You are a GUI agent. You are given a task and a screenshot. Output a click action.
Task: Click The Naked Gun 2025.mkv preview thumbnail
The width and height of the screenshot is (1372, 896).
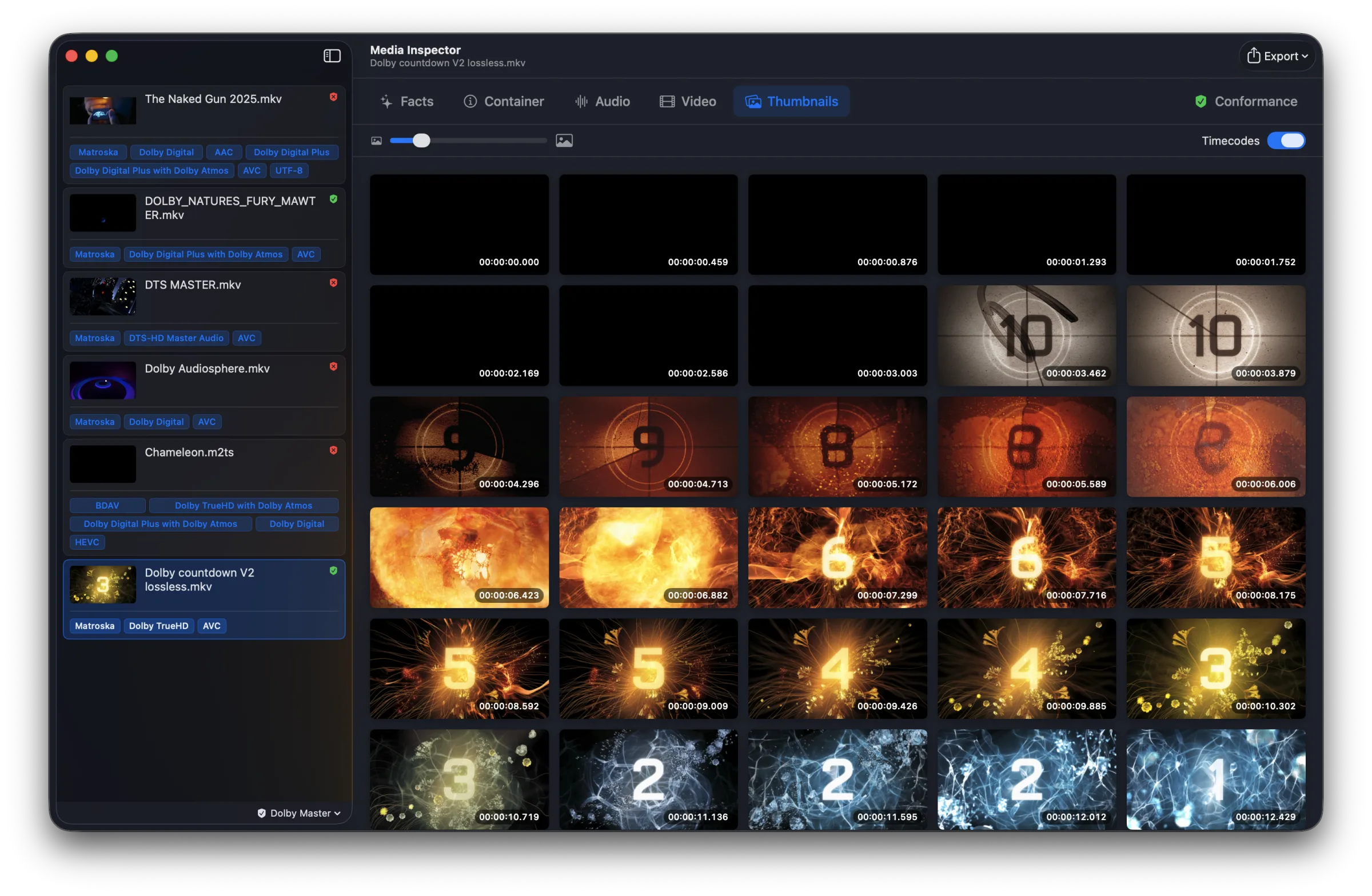click(x=102, y=111)
